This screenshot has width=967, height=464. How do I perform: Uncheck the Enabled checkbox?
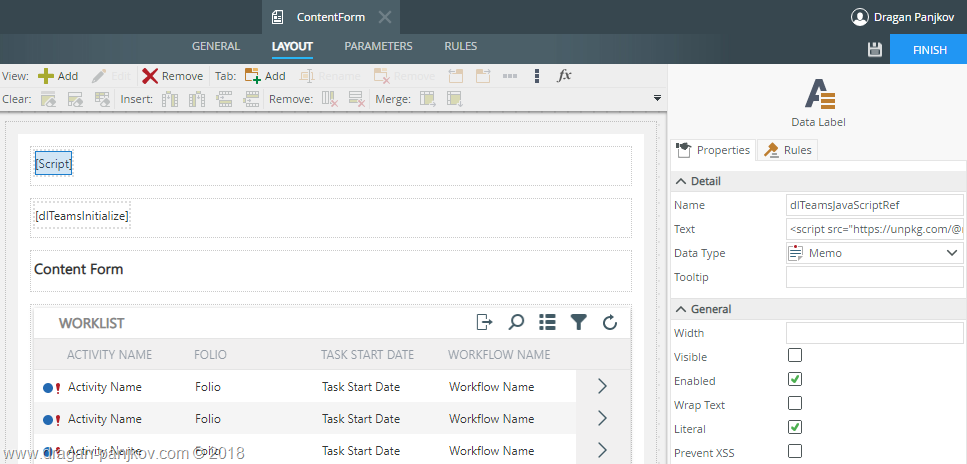(x=795, y=380)
